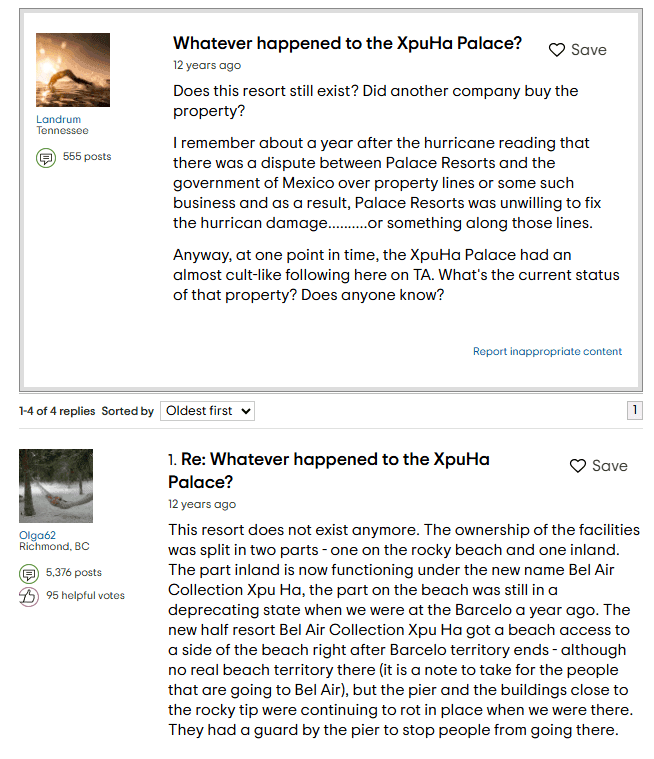654x759 pixels.
Task: Click the heart icon on reply 1
Action: pyautogui.click(x=577, y=466)
